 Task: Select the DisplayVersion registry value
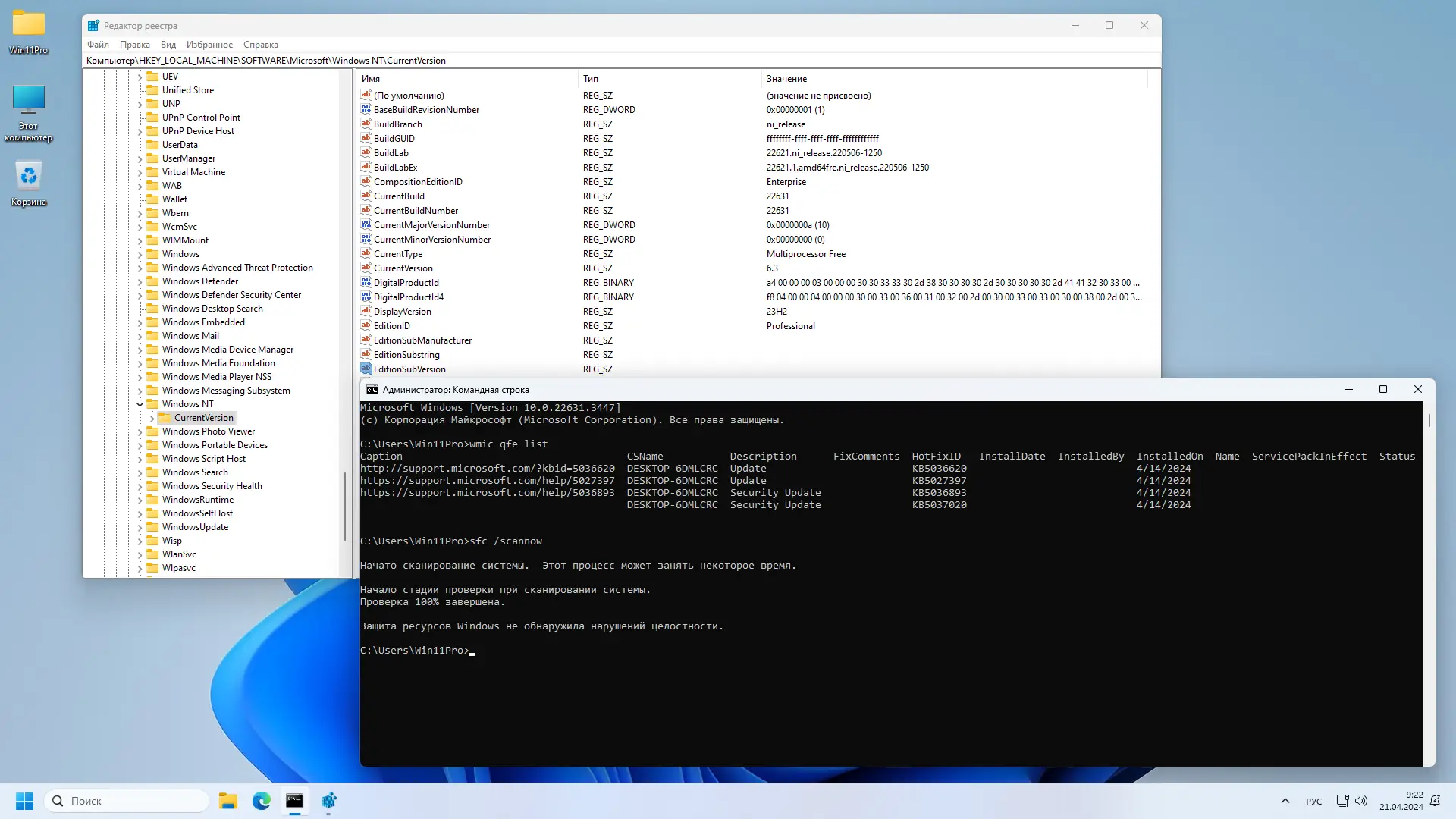click(402, 312)
